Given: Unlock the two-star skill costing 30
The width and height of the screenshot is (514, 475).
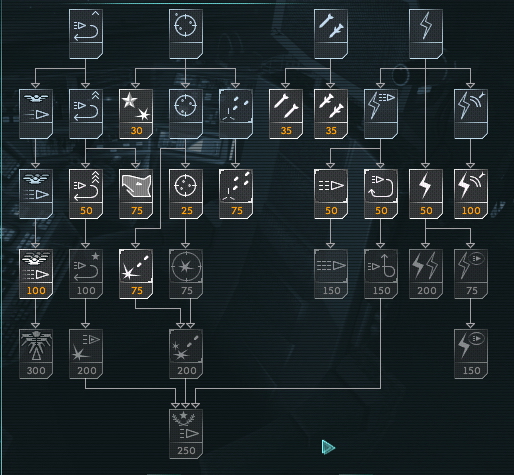Looking at the screenshot, I should (x=136, y=114).
